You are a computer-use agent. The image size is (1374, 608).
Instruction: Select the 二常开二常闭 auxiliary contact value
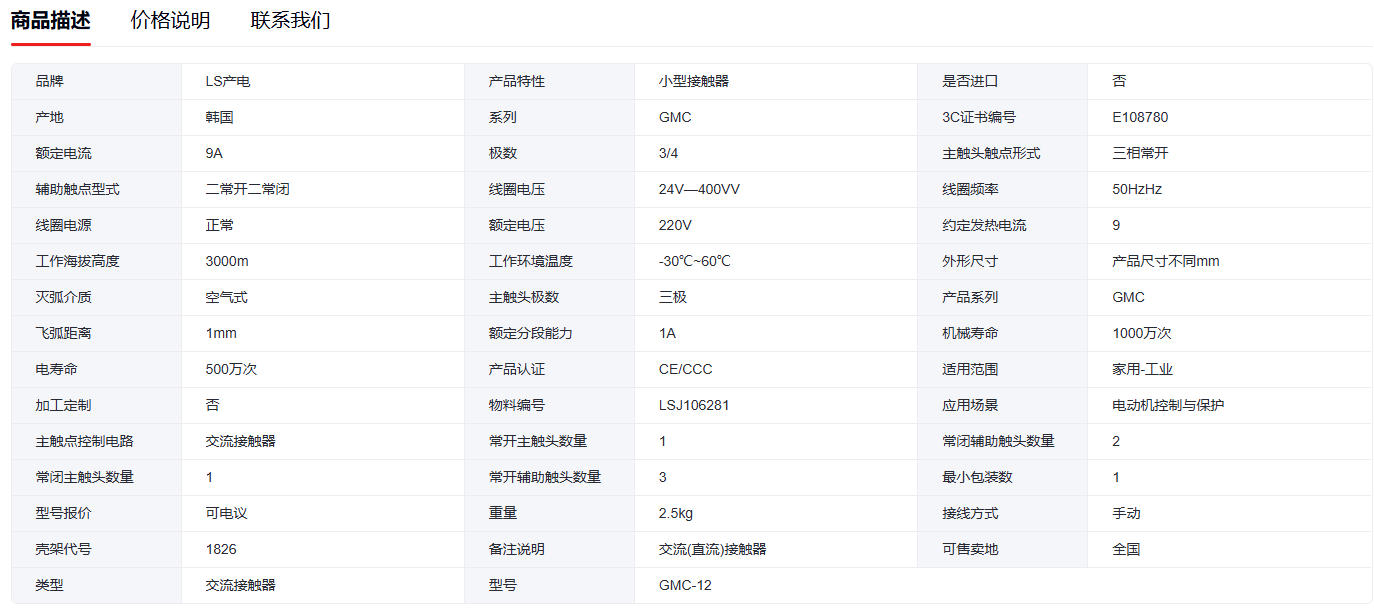(x=248, y=189)
